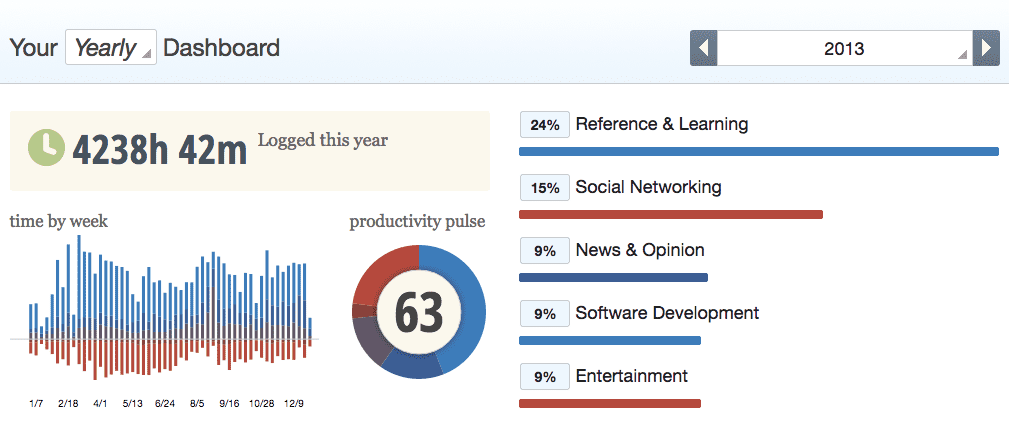1009x440 pixels.
Task: Click the 24% percentage badge
Action: tap(545, 125)
